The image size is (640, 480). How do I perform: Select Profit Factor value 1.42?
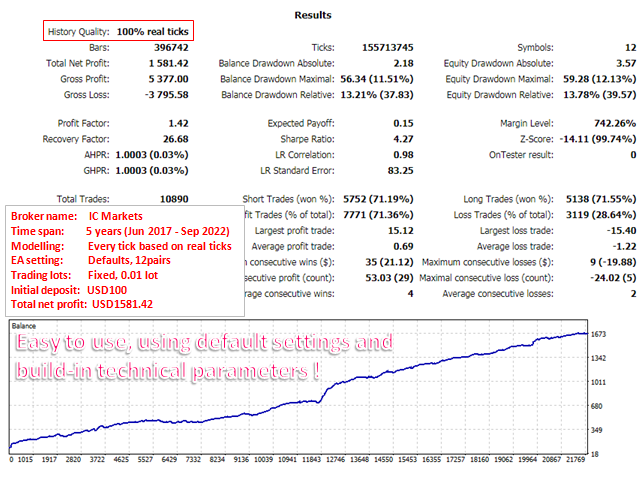178,123
